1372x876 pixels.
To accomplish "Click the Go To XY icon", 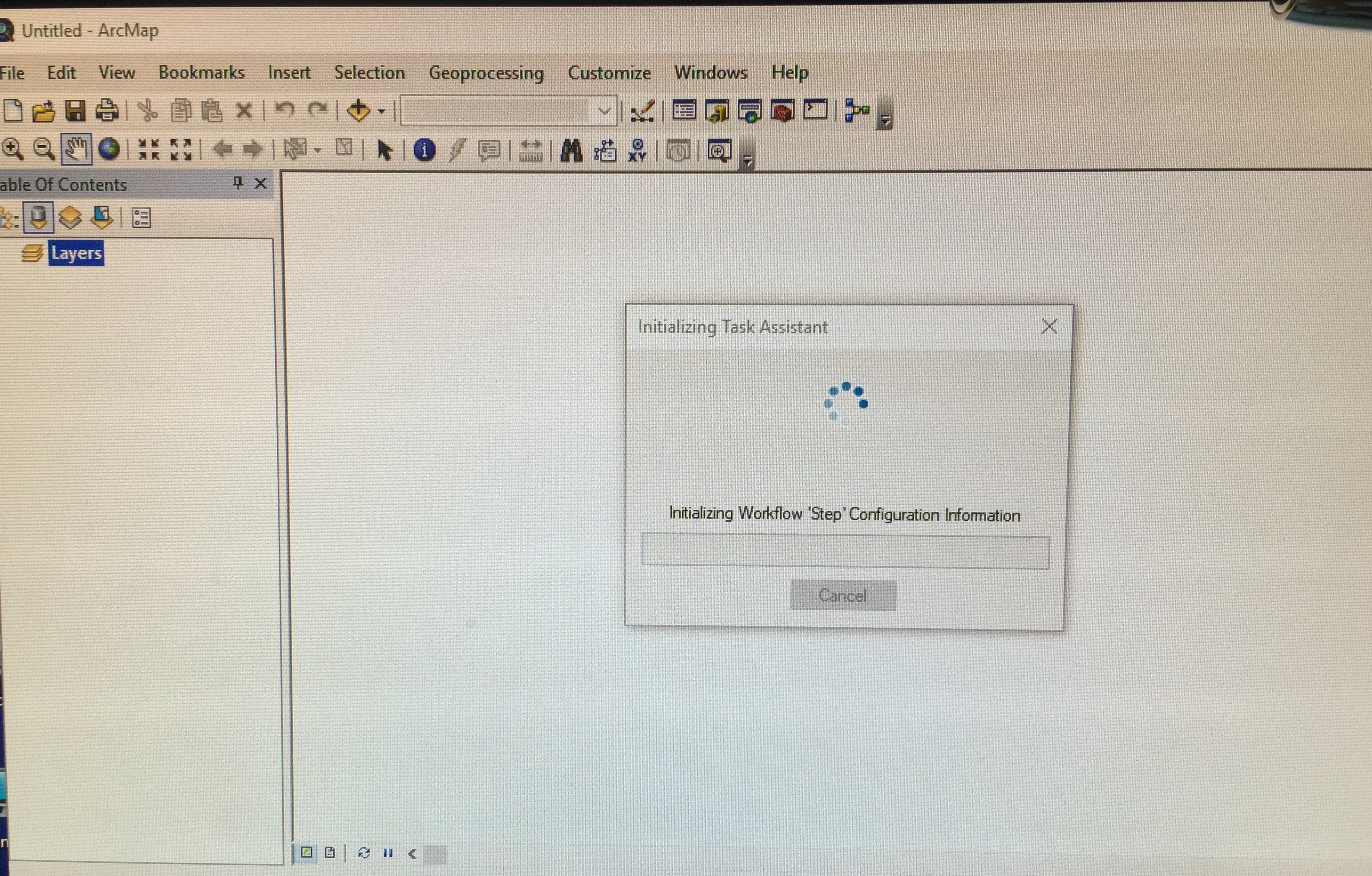I will click(637, 151).
